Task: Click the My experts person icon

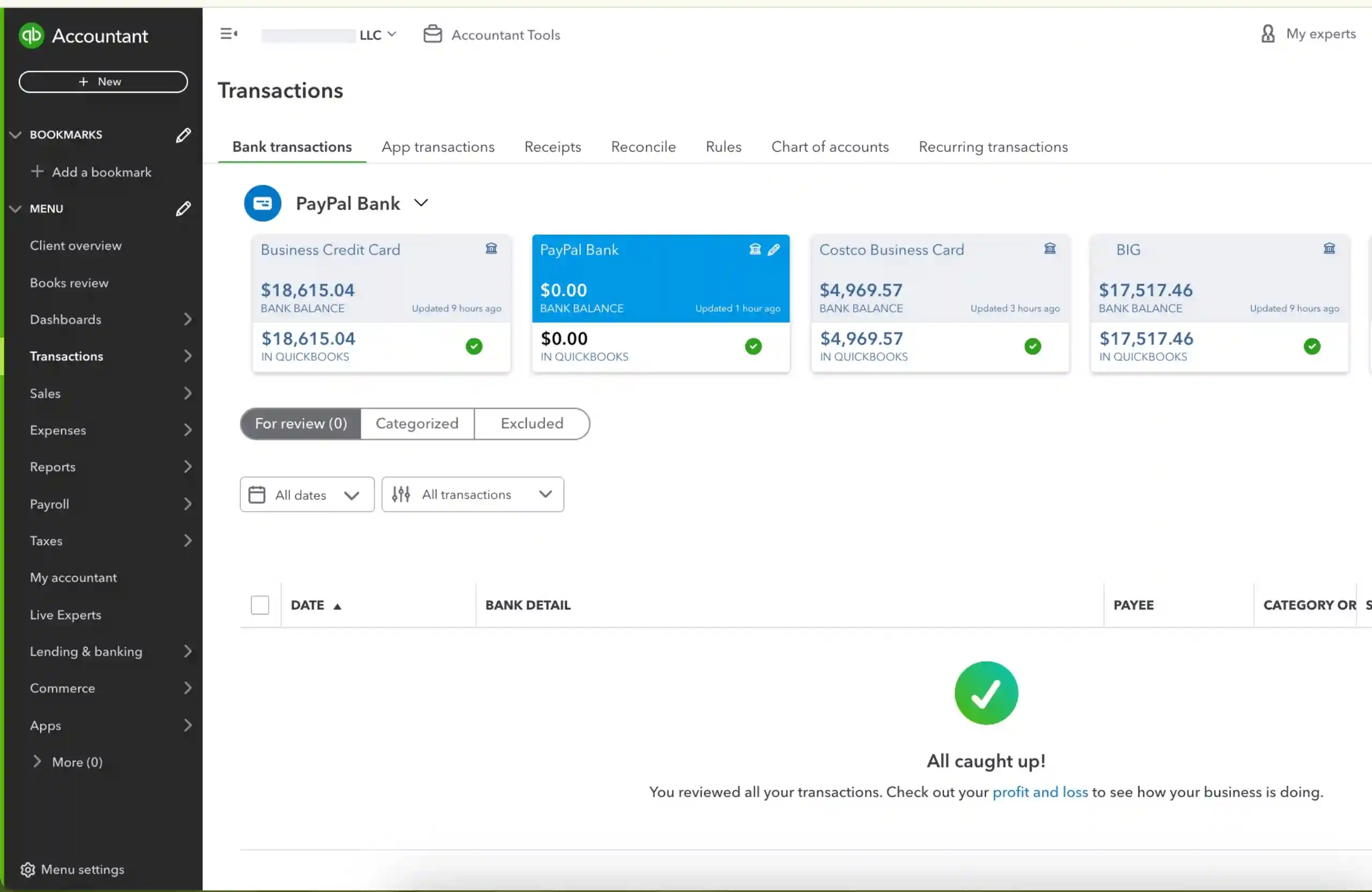Action: [x=1267, y=33]
